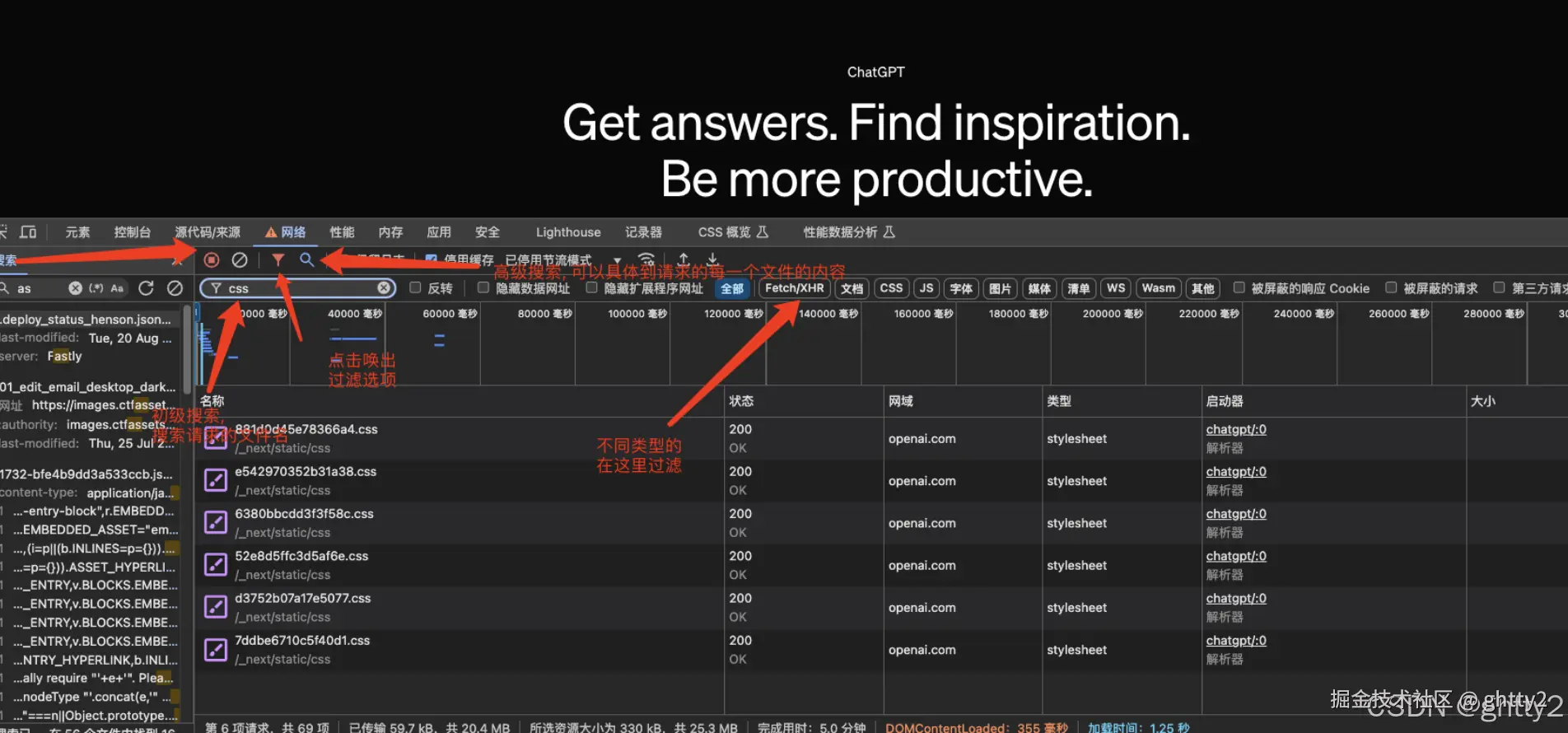Toggle device toolbar icon
Image resolution: width=1568 pixels, height=733 pixels.
tap(28, 232)
